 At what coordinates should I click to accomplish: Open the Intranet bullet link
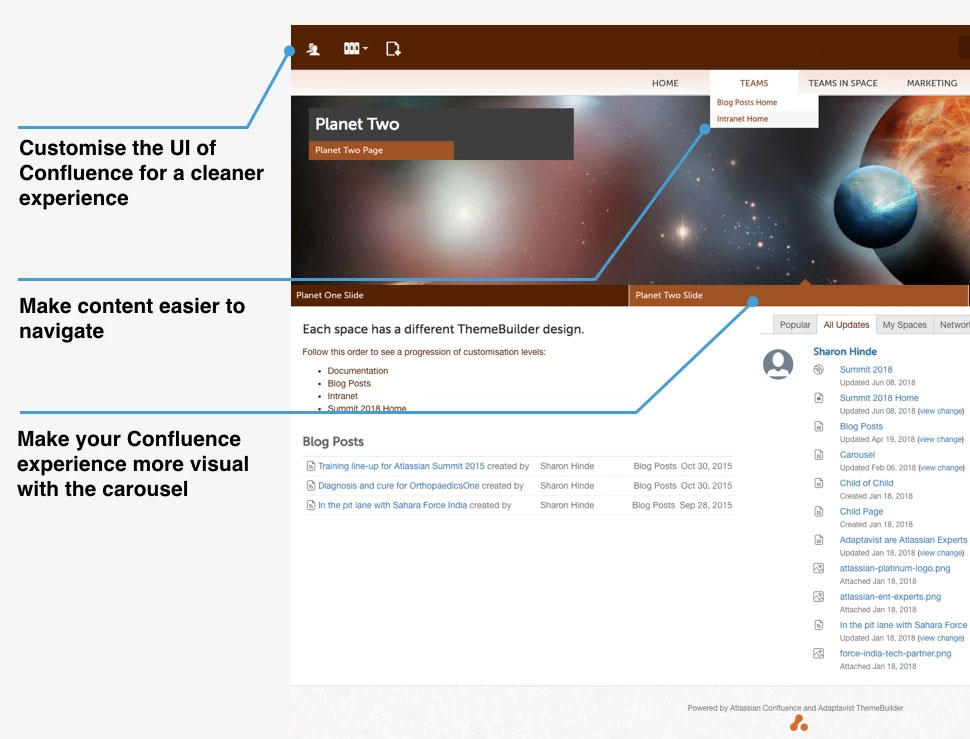[x=342, y=396]
